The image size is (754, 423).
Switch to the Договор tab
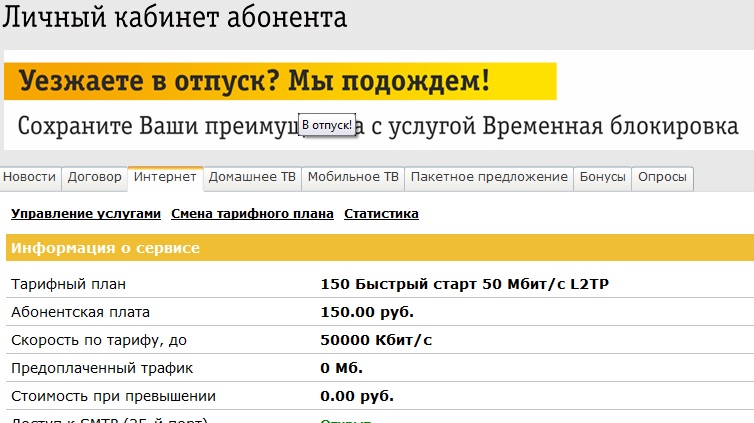pos(94,178)
